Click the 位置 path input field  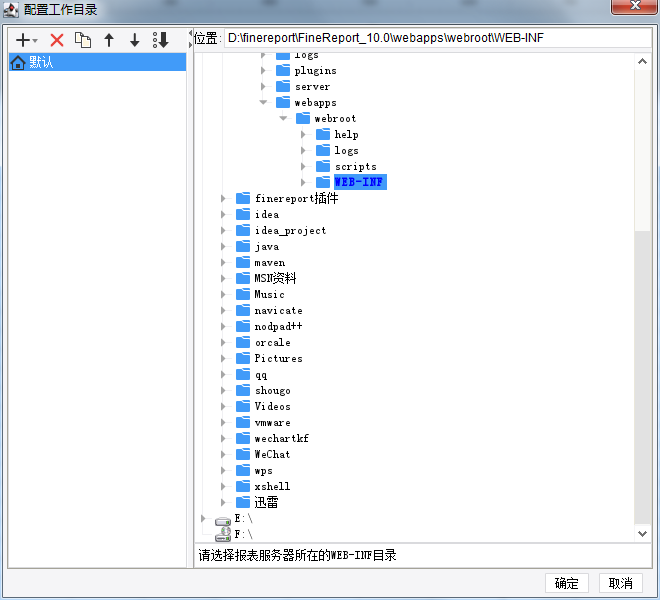[437, 38]
